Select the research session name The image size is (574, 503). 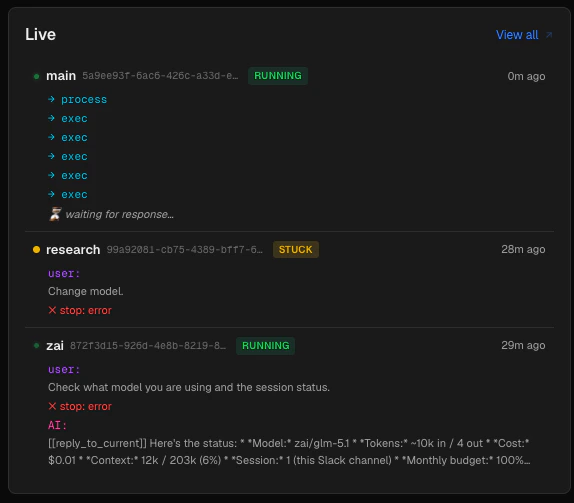(73, 250)
